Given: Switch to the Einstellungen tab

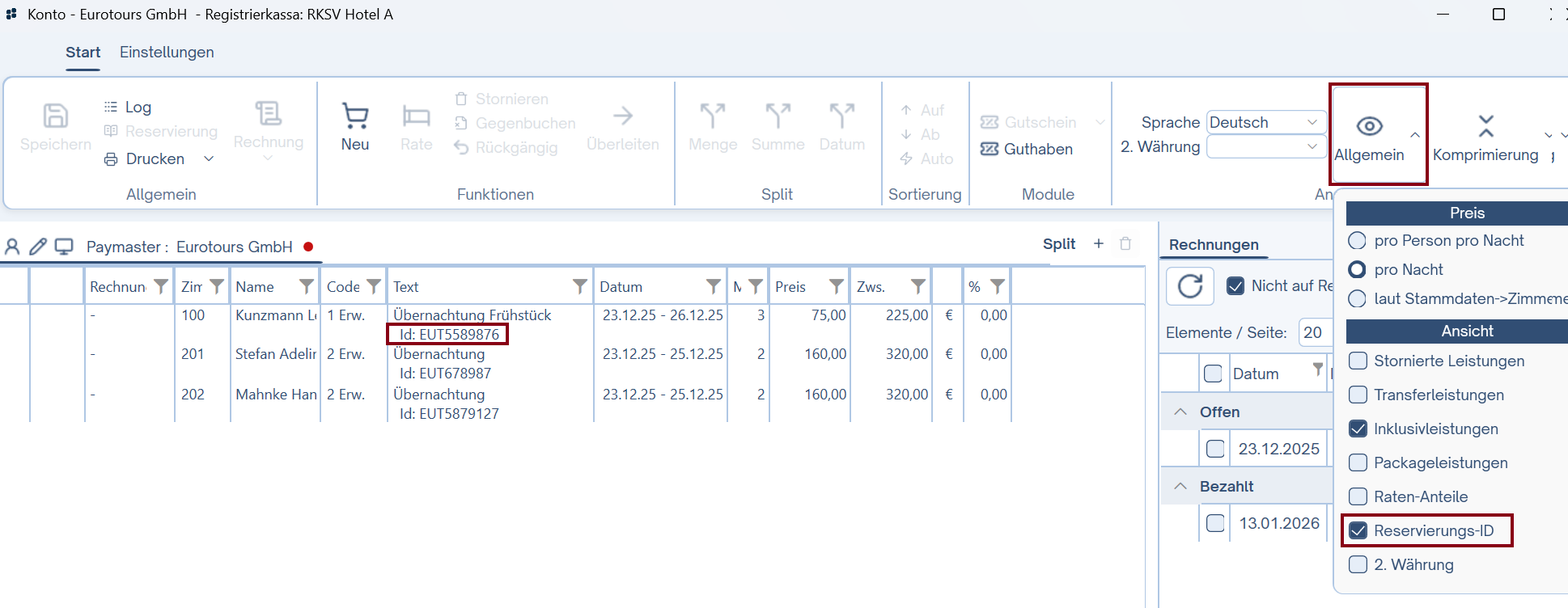Looking at the screenshot, I should tap(167, 53).
